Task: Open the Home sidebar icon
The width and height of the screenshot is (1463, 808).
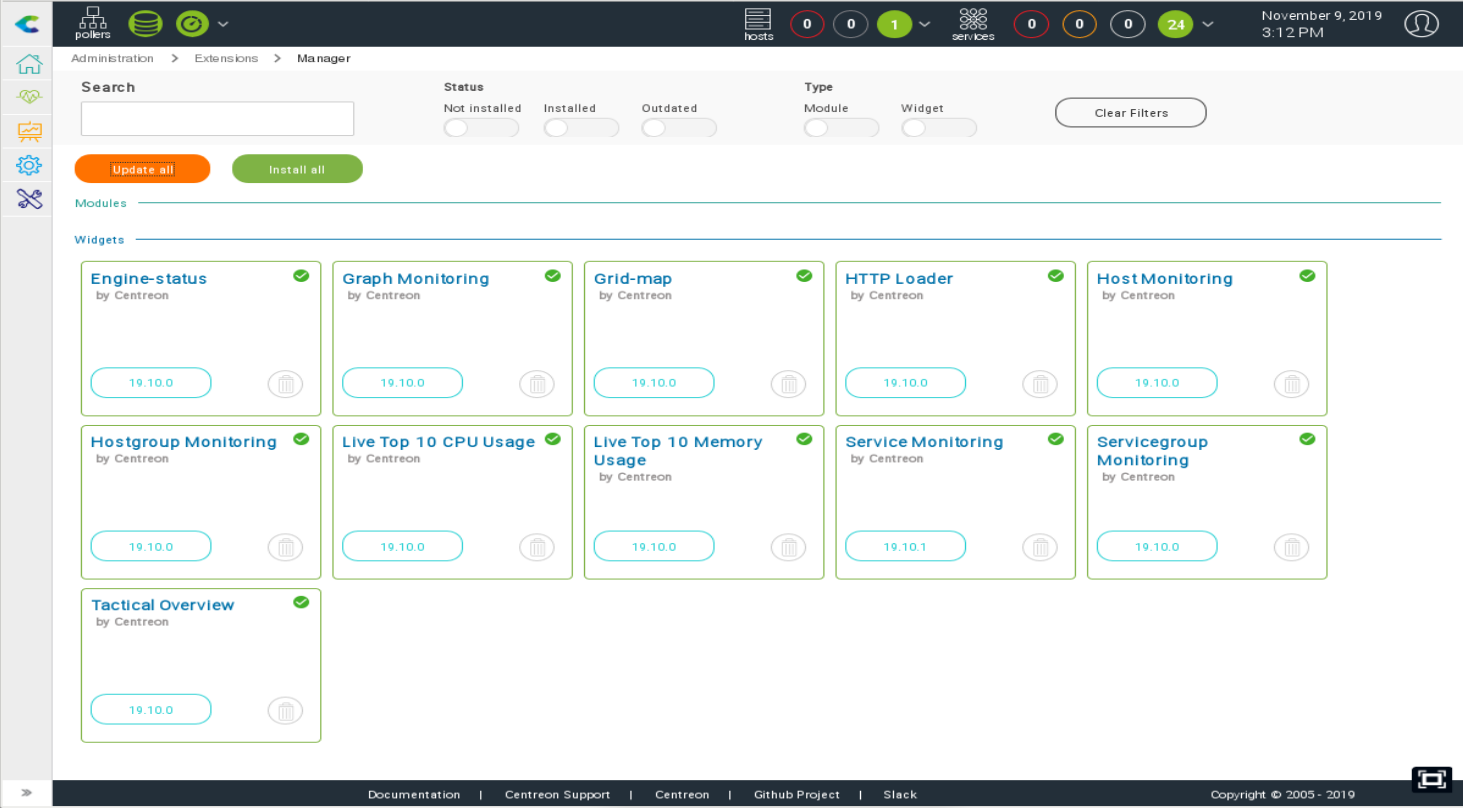Action: (x=29, y=64)
